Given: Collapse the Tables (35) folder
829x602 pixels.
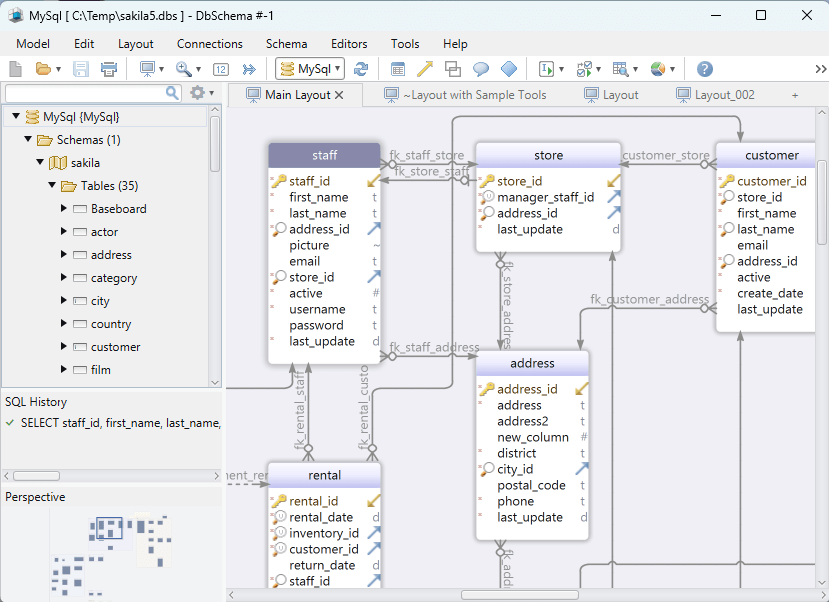Looking at the screenshot, I should coord(52,185).
